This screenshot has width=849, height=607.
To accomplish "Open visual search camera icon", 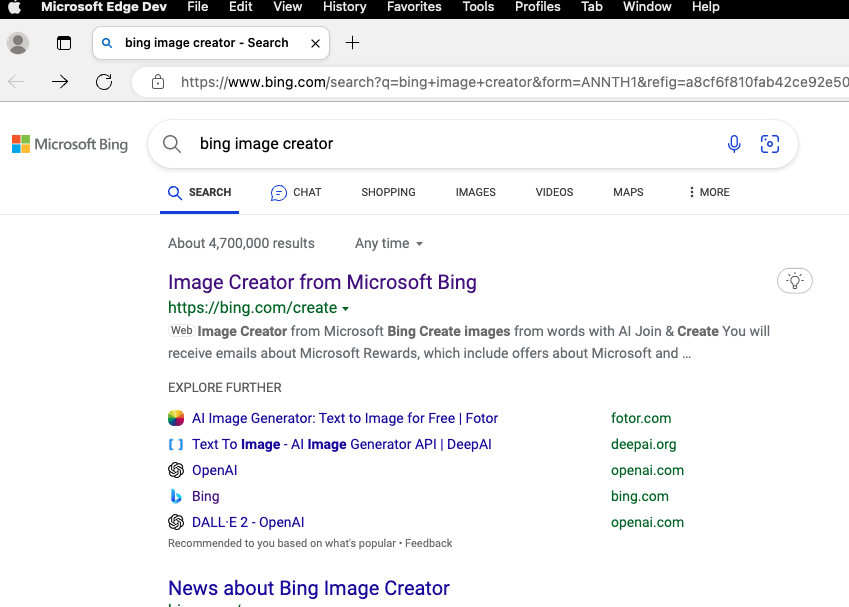I will pos(770,144).
